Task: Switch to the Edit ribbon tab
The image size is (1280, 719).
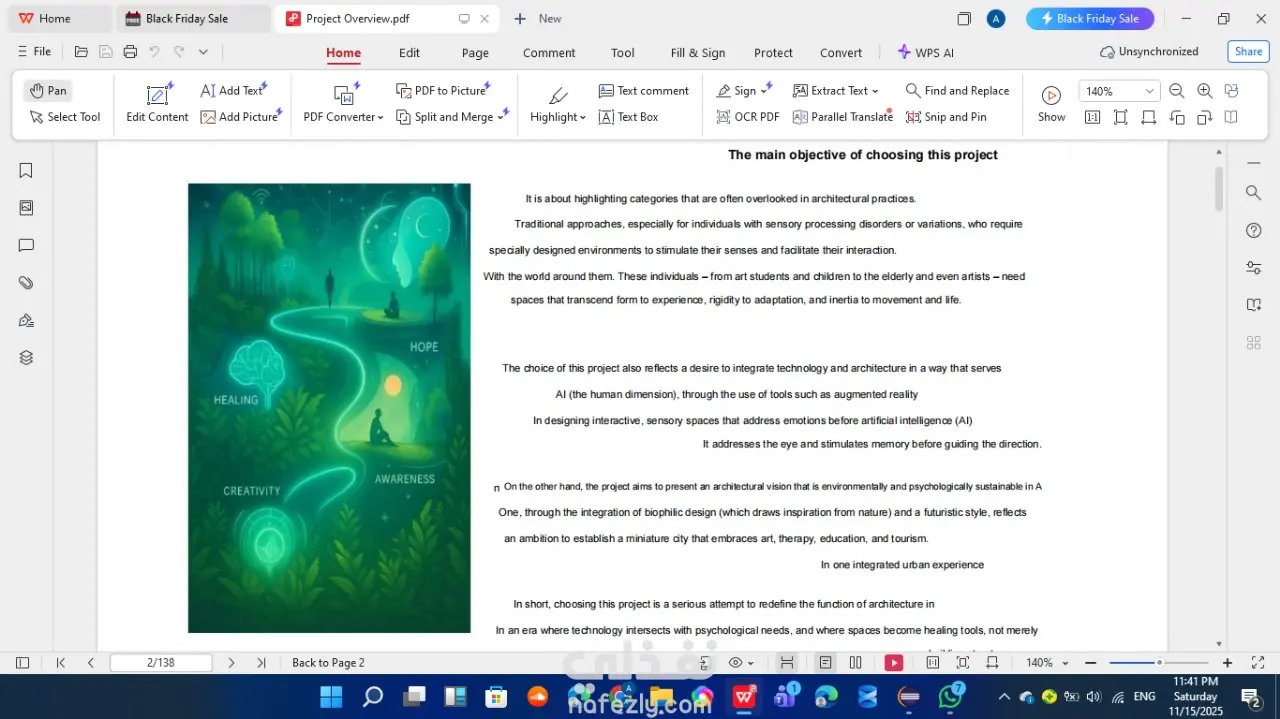Action: coord(409,53)
